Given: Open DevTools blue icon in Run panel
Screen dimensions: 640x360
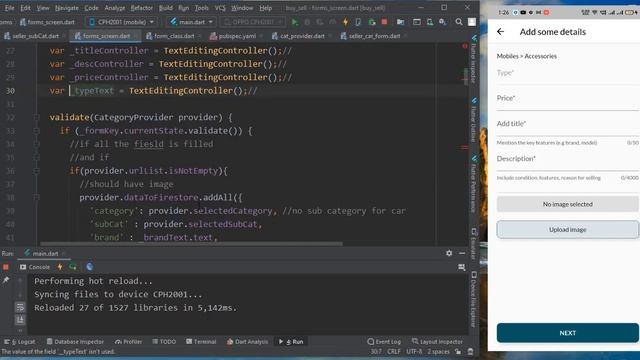Looking at the screenshot, I should pyautogui.click(x=89, y=267).
